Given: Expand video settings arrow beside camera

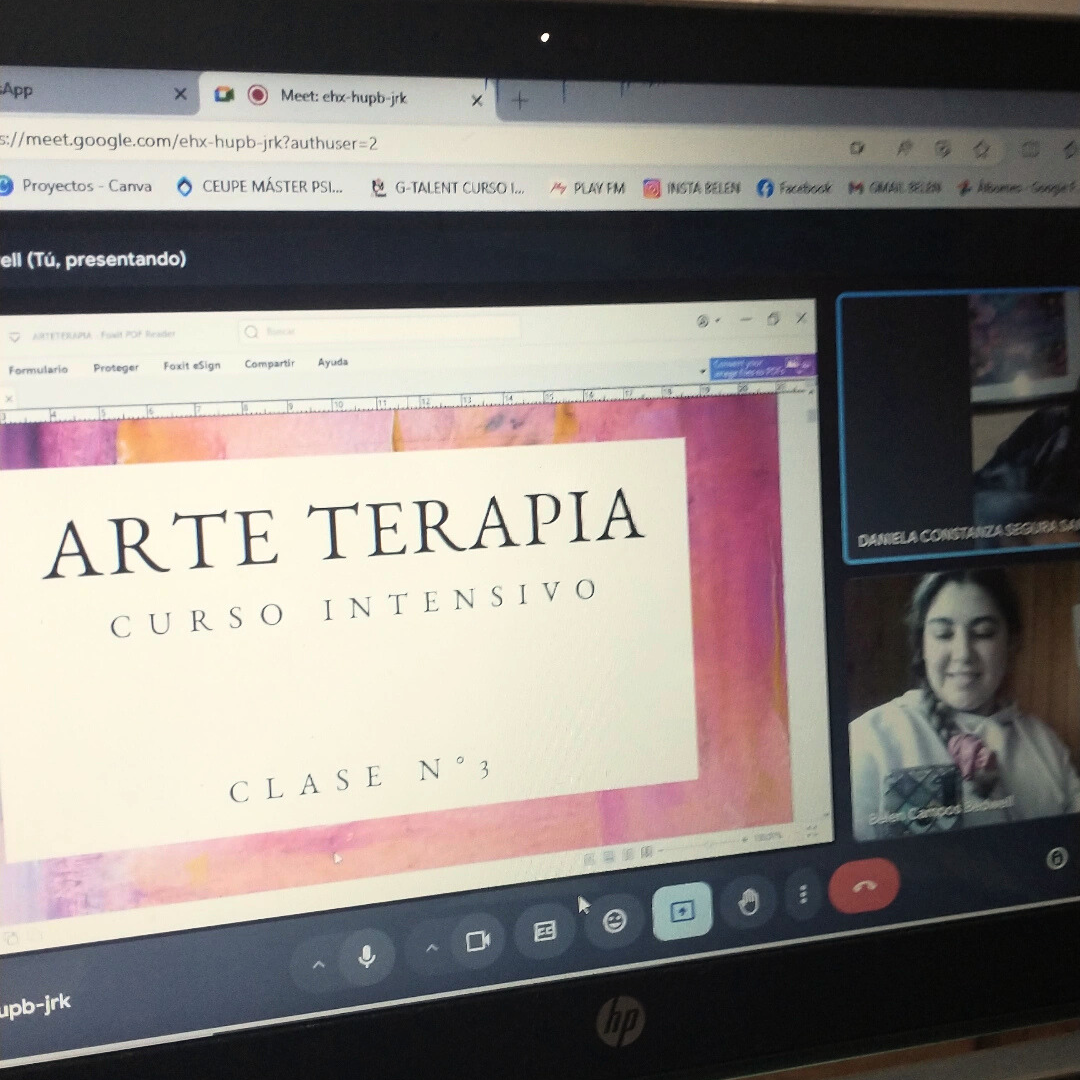Looking at the screenshot, I should 432,948.
